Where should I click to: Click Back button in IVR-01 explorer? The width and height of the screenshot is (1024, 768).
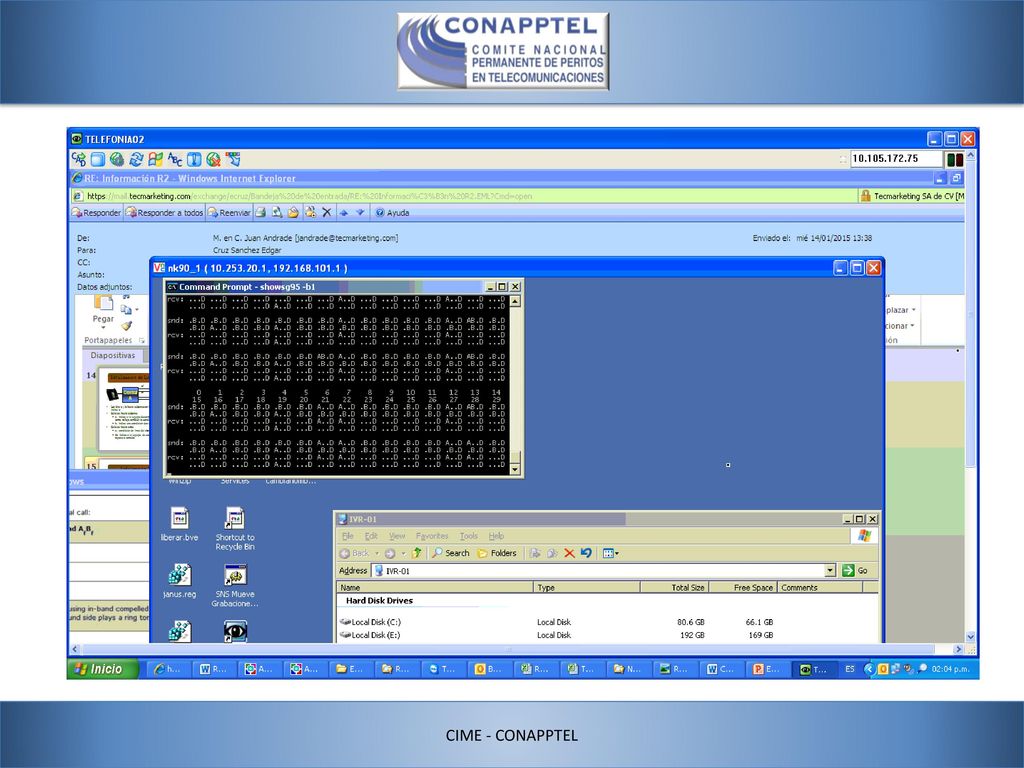pyautogui.click(x=354, y=553)
